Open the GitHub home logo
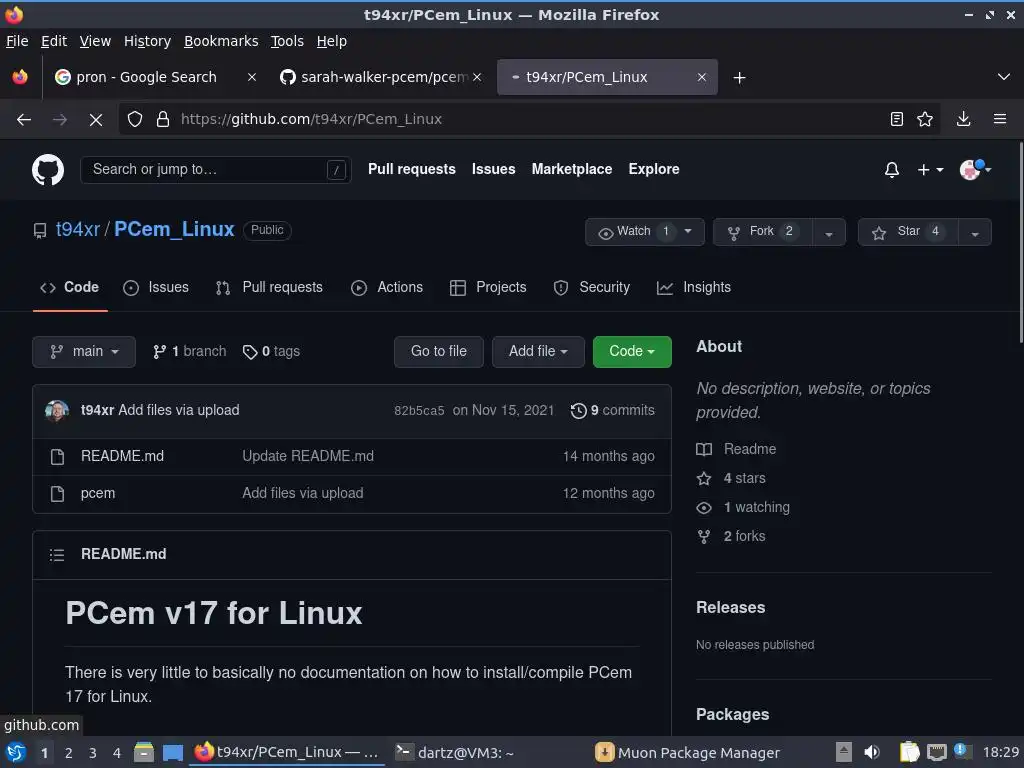 coord(48,170)
